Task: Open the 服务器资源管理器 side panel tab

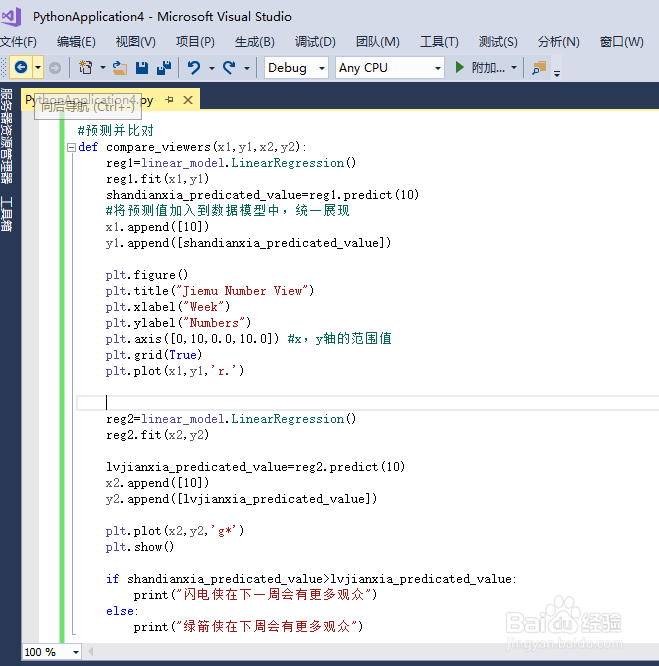Action: tap(6, 136)
